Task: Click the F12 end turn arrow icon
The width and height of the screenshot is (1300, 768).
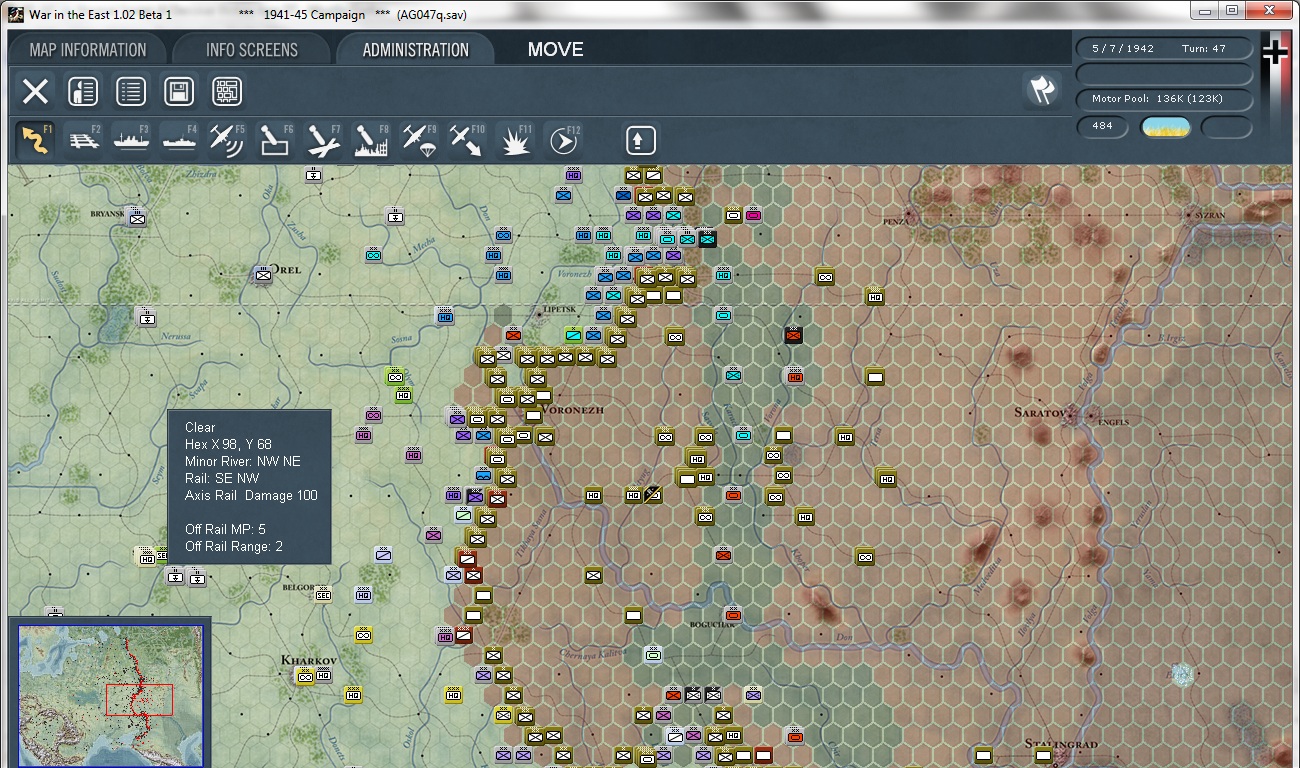Action: [564, 140]
